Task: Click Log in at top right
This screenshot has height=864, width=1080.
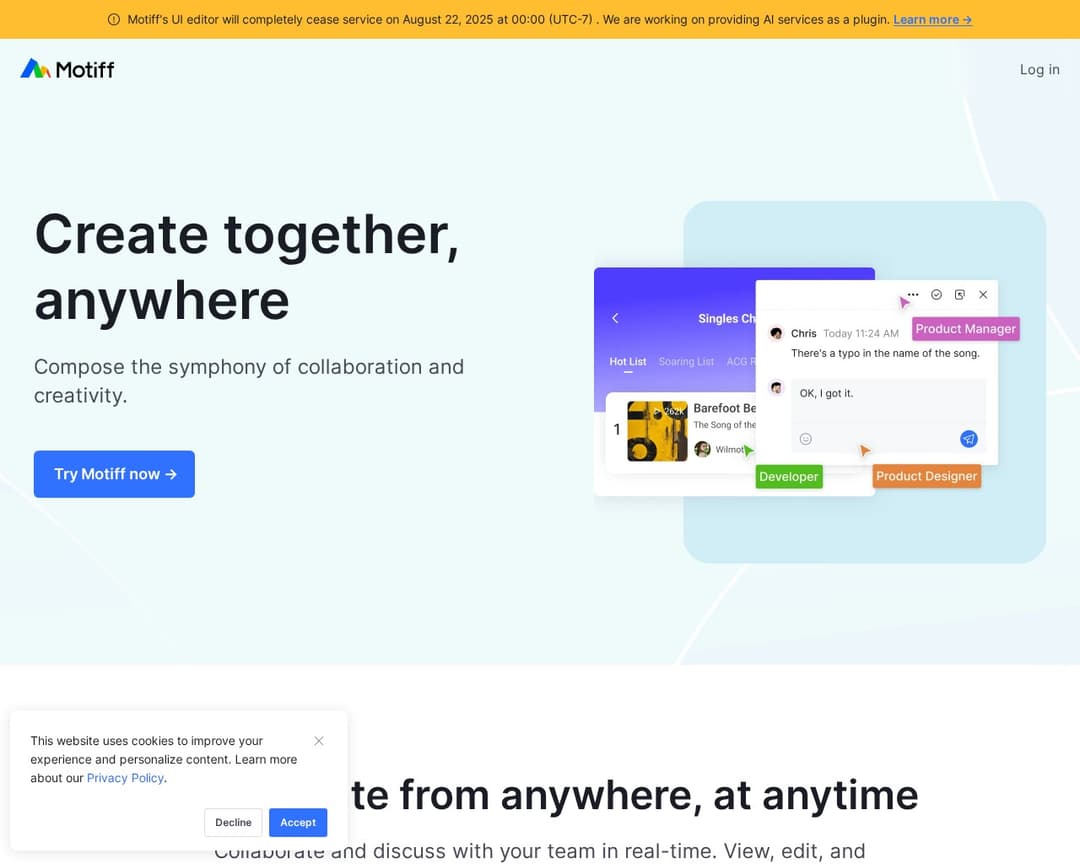Action: [1039, 69]
